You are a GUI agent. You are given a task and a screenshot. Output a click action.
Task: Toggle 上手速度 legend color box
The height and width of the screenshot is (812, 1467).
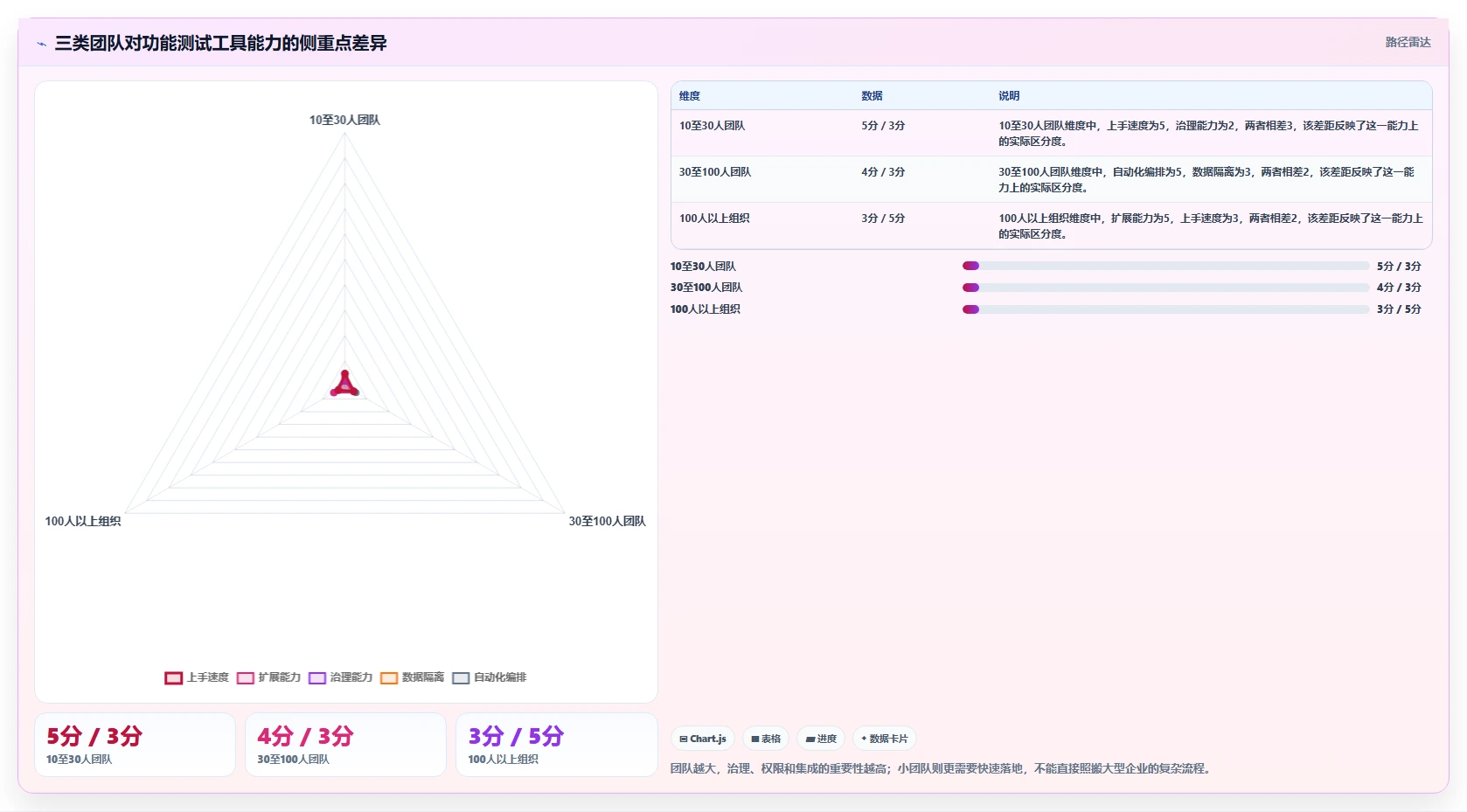coord(173,678)
